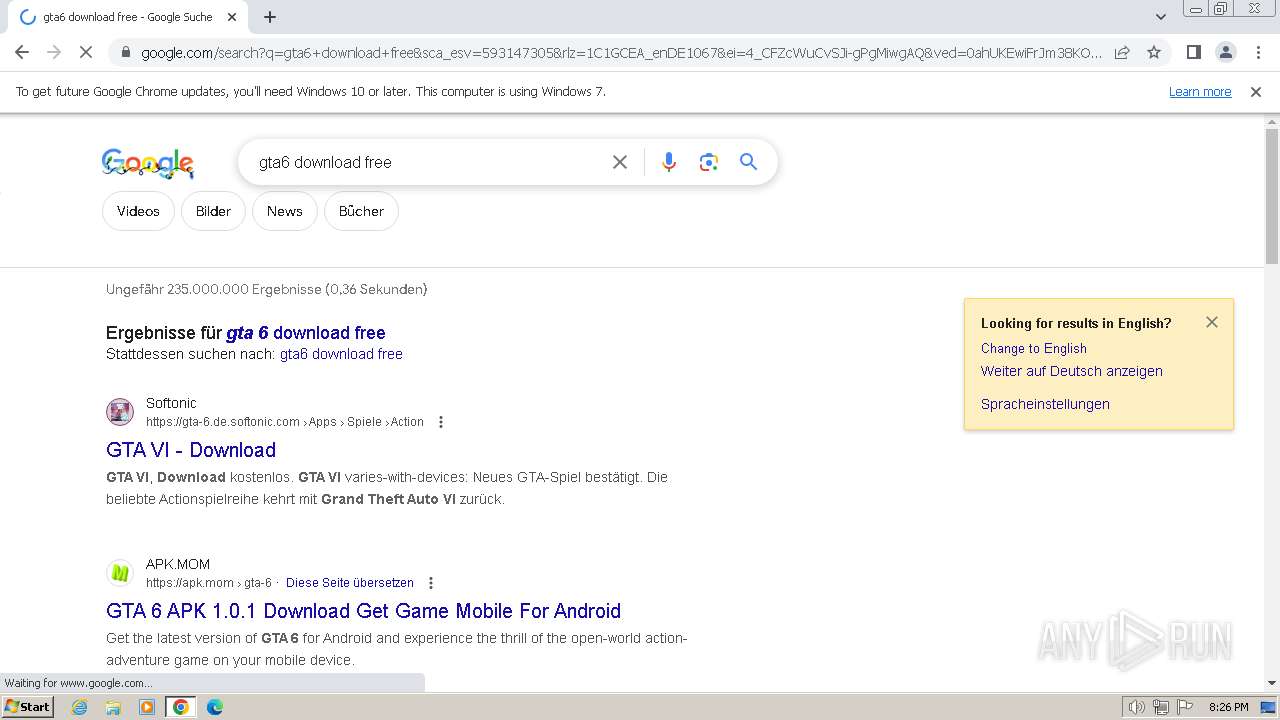Open Chrome profile avatar

coord(1225,52)
